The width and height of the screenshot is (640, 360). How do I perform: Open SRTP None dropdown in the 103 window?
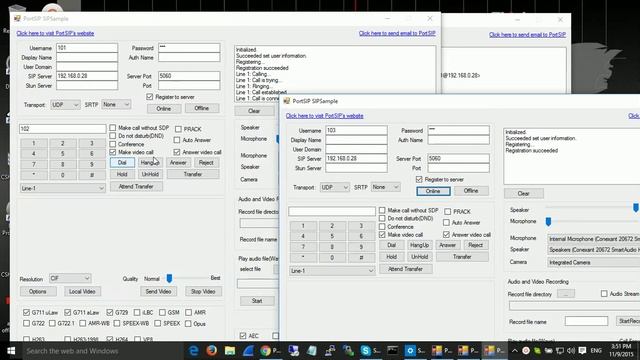click(x=385, y=187)
